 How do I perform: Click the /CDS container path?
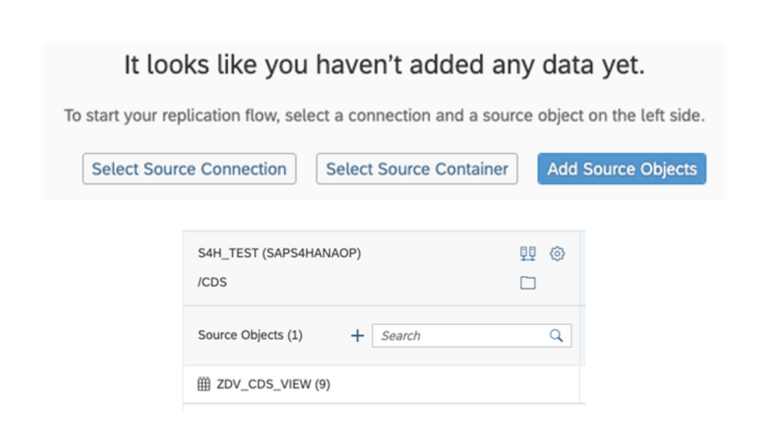coord(212,282)
